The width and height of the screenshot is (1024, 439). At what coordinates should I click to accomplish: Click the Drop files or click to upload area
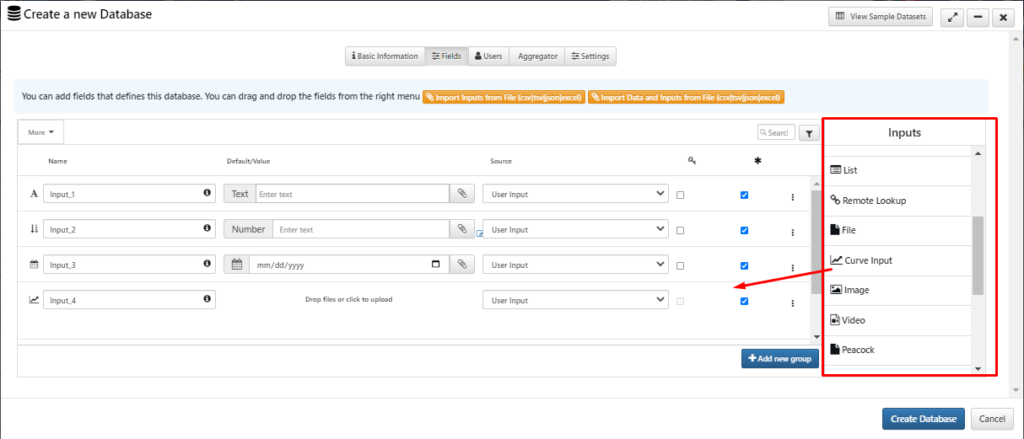pyautogui.click(x=349, y=299)
